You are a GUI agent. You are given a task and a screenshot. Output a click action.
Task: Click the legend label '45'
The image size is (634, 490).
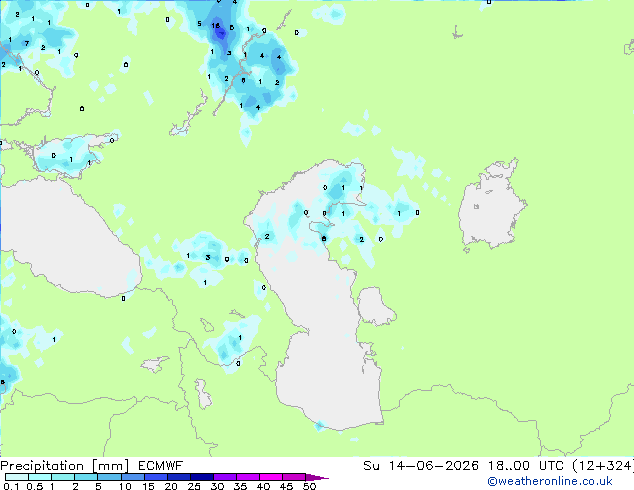(x=286, y=486)
